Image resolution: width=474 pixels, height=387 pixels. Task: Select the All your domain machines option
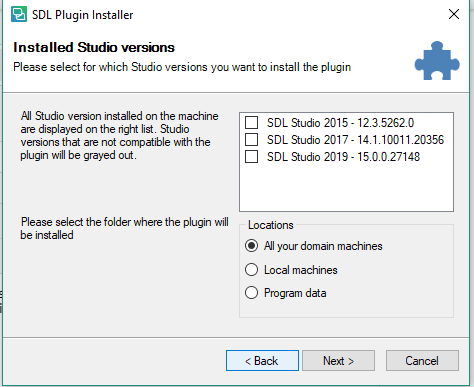pos(251,246)
